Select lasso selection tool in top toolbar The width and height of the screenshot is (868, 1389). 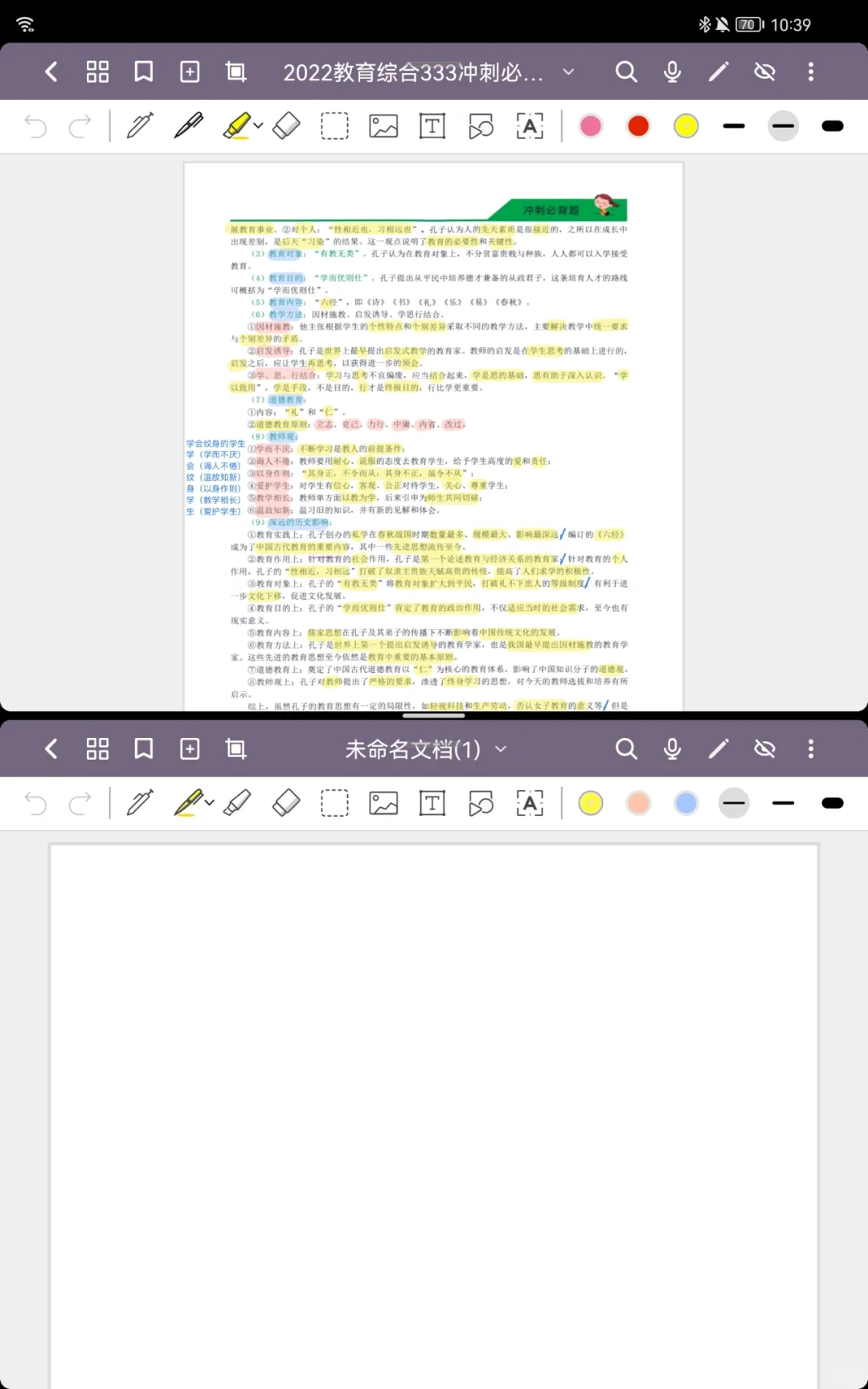335,126
